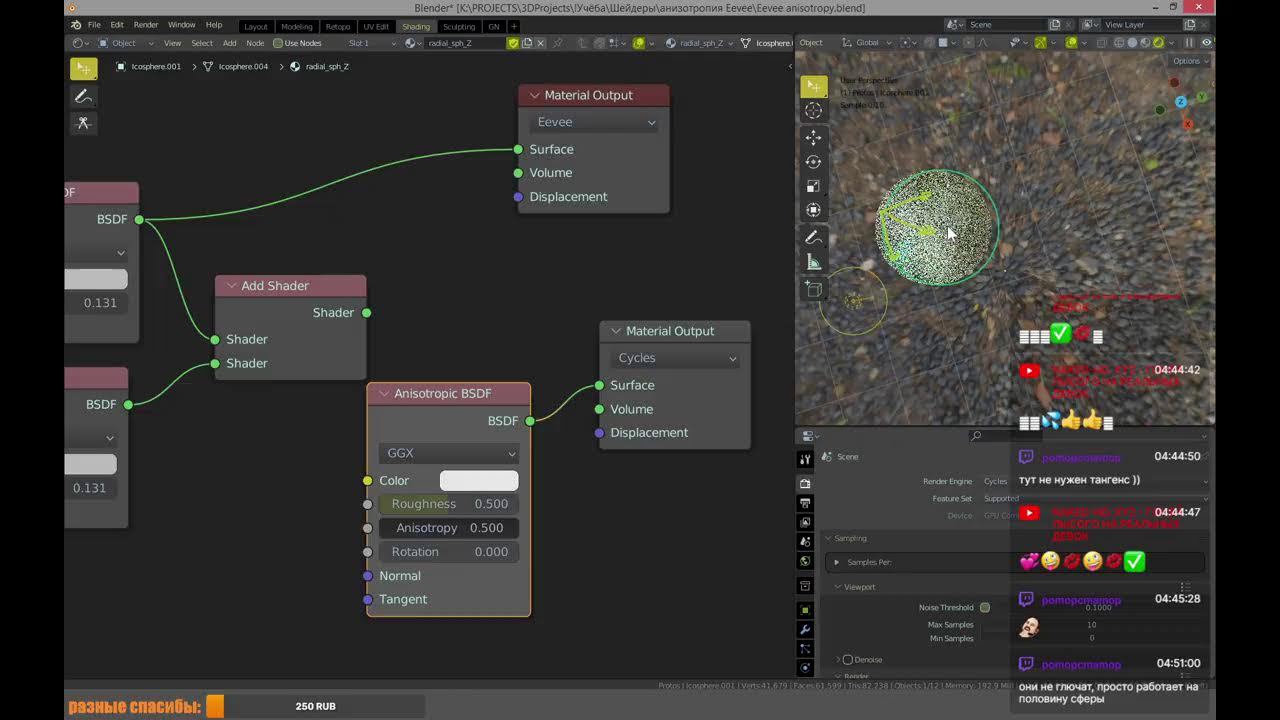The height and width of the screenshot is (720, 1280).
Task: Click the Options button in viewport header
Action: (x=1187, y=61)
